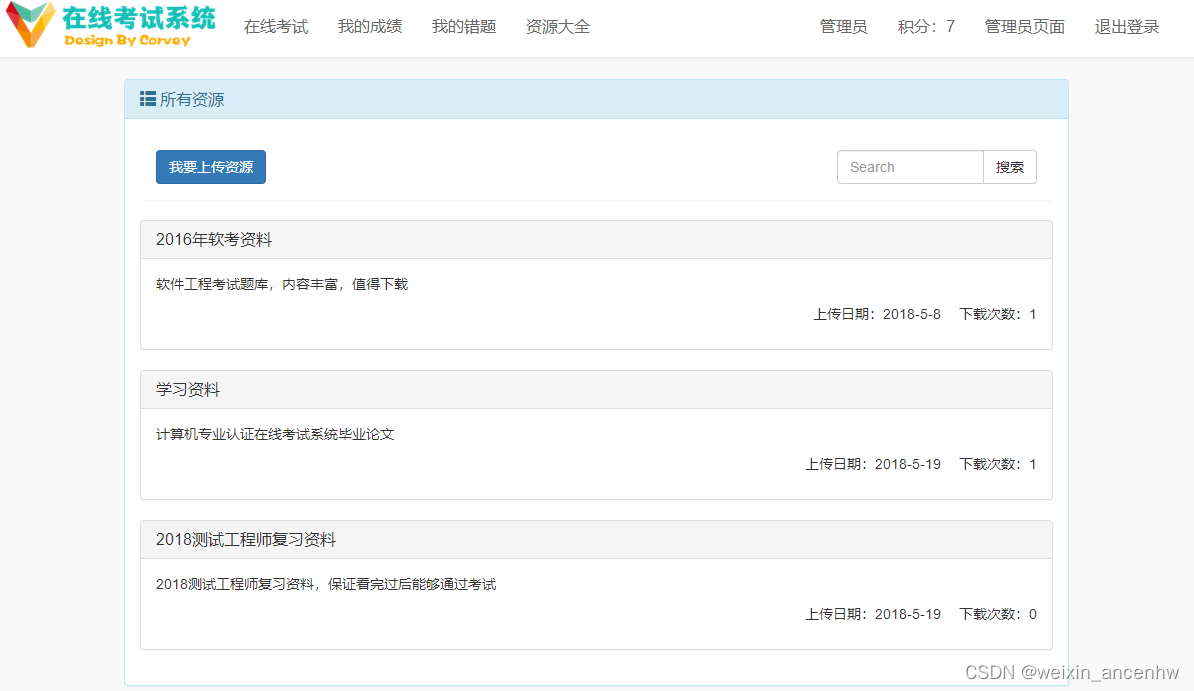This screenshot has height=691, width=1194.
Task: Click the list icon beside 所有资源
Action: pyautogui.click(x=145, y=99)
